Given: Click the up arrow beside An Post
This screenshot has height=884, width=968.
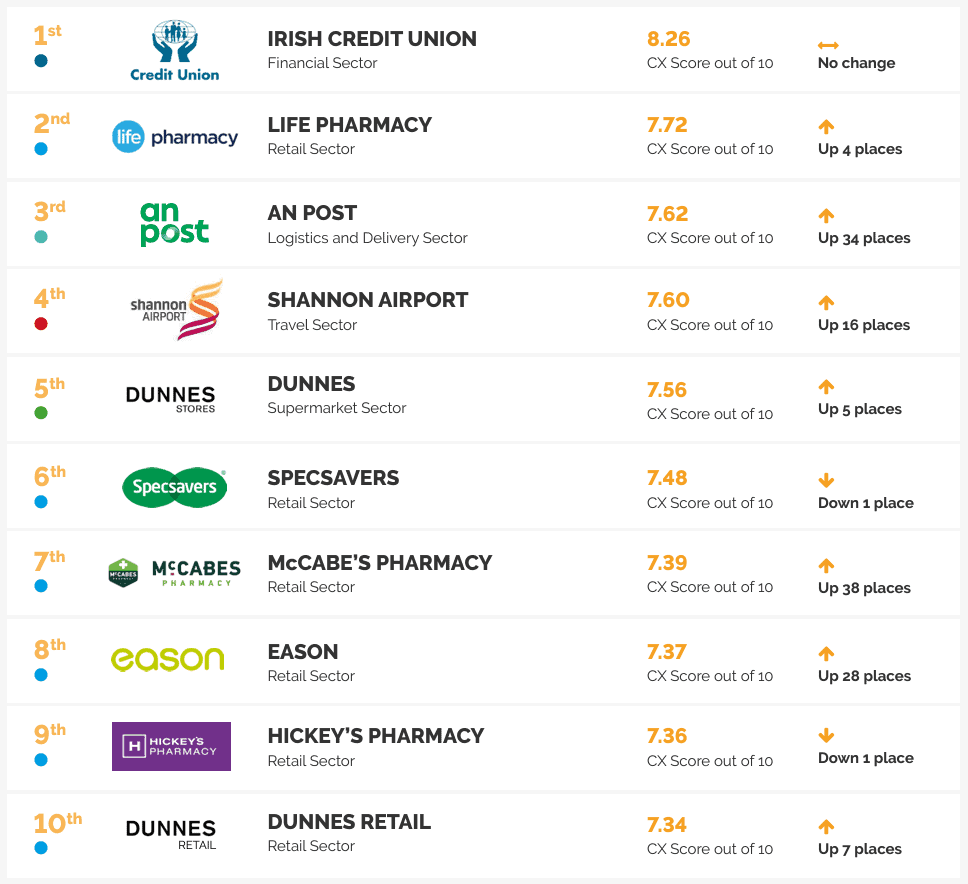Looking at the screenshot, I should pyautogui.click(x=826, y=215).
